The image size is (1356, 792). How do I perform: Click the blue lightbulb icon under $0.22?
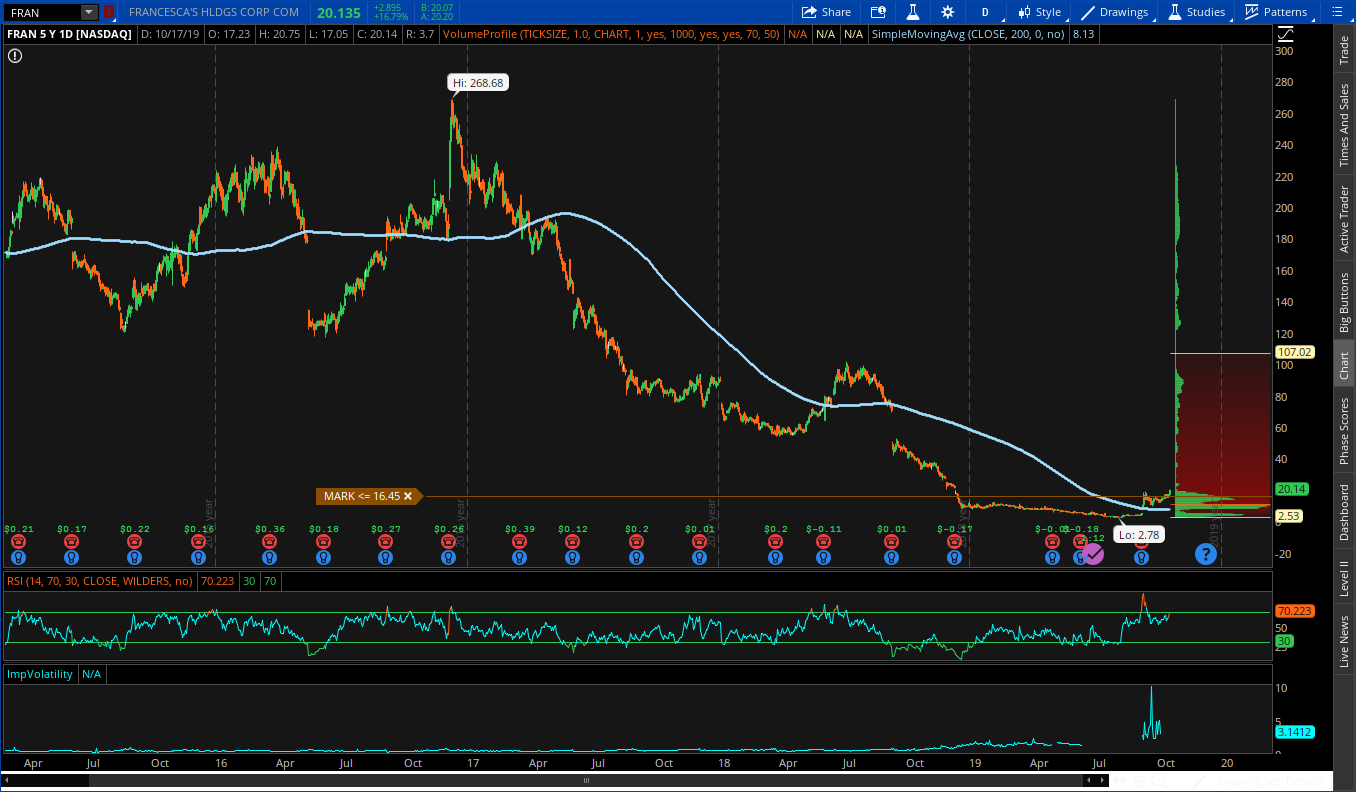point(135,557)
